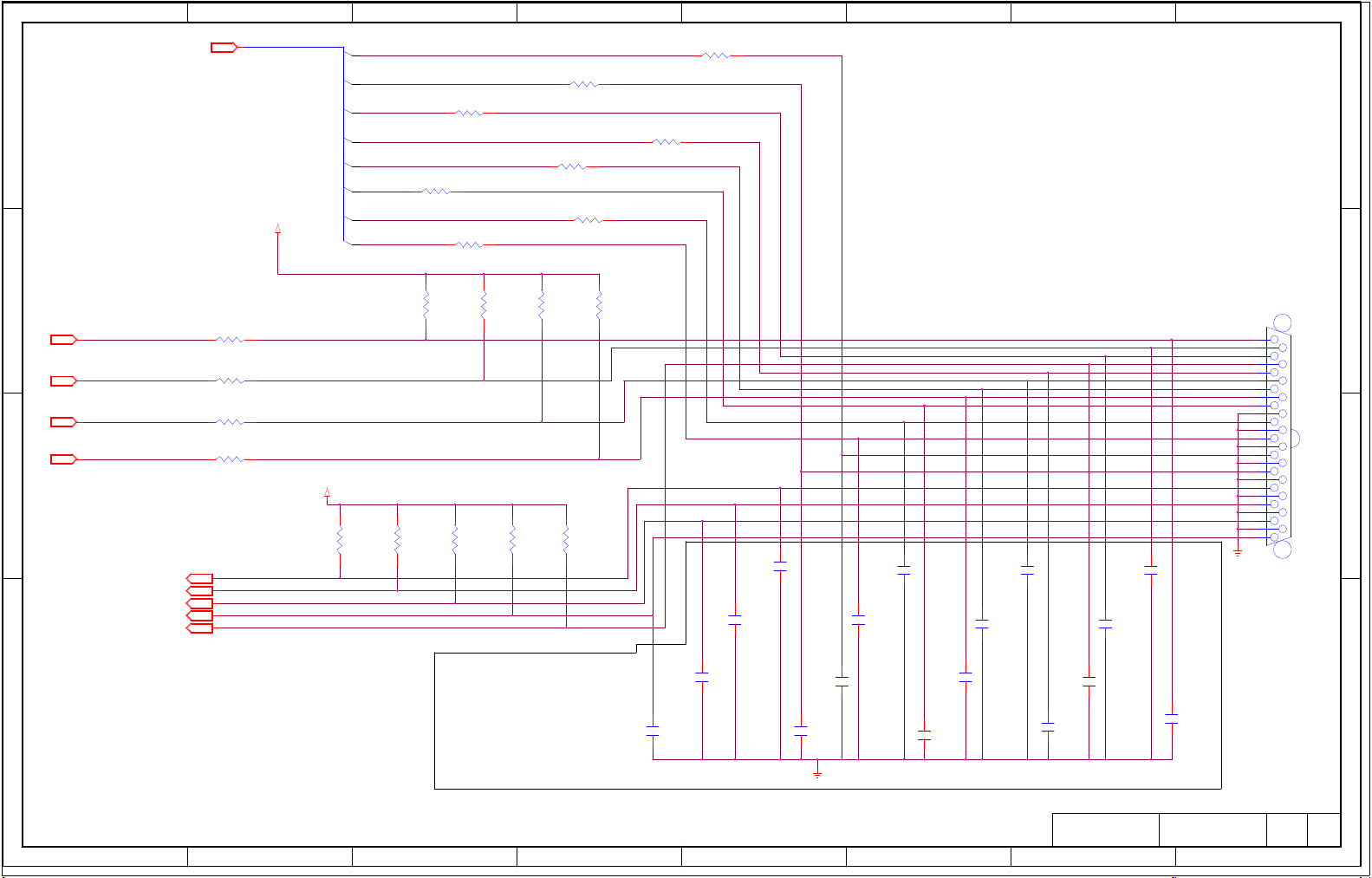Image resolution: width=1372 pixels, height=878 pixels.
Task: Select the lowest of the five stacked output ports
Action: 199,628
